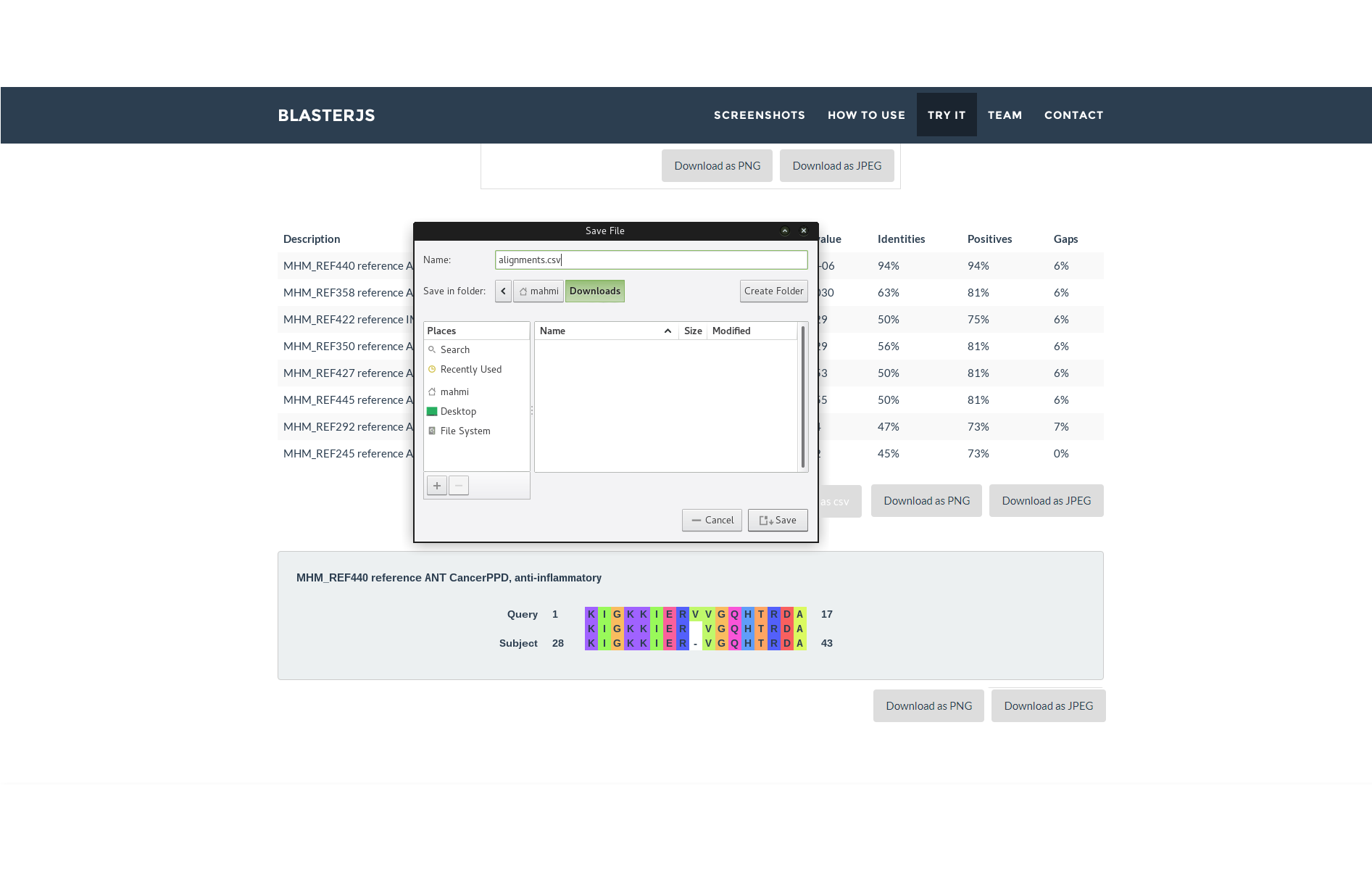Roll up the Save File dialog

click(785, 231)
